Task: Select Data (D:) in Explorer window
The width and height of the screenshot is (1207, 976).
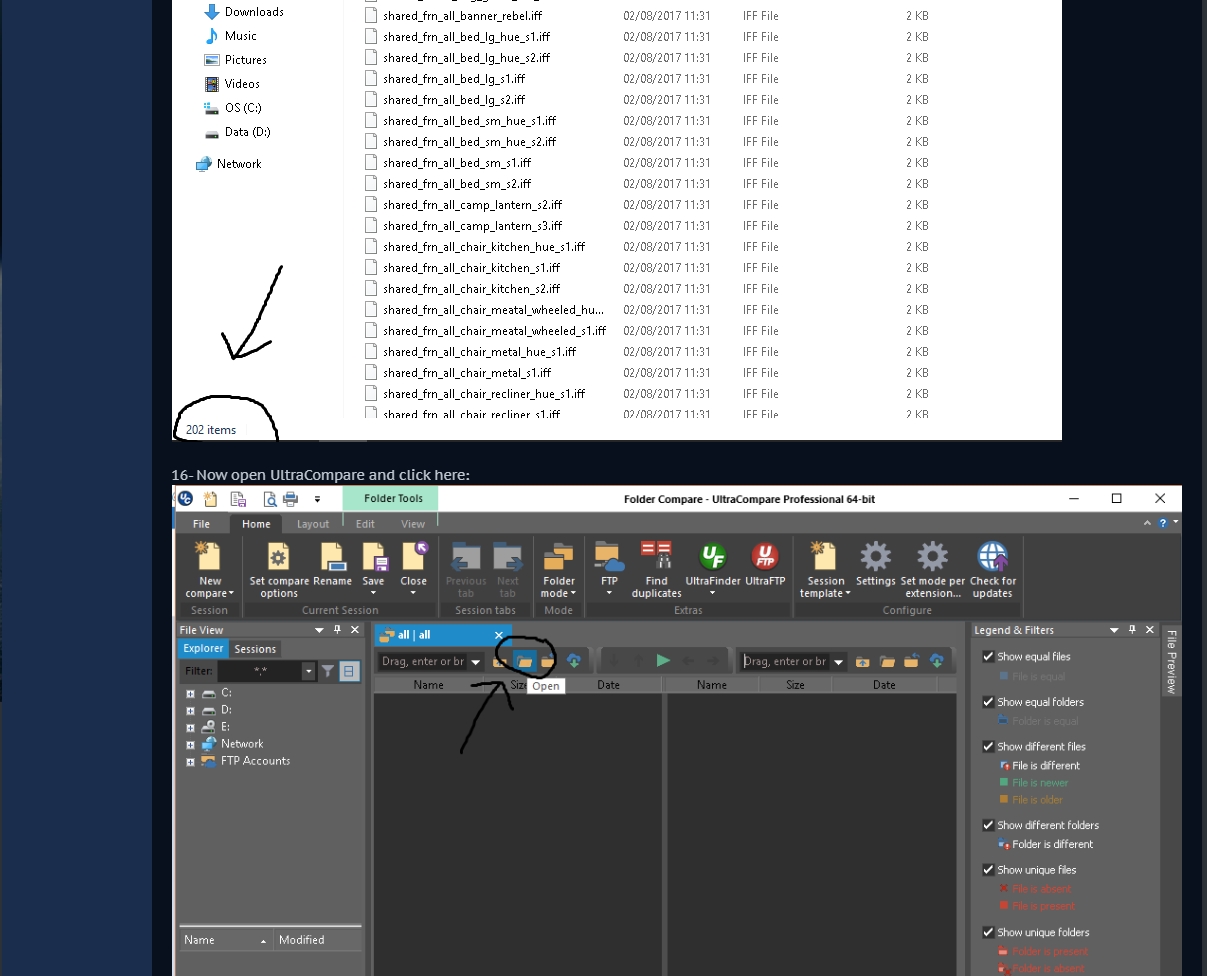Action: [x=237, y=132]
